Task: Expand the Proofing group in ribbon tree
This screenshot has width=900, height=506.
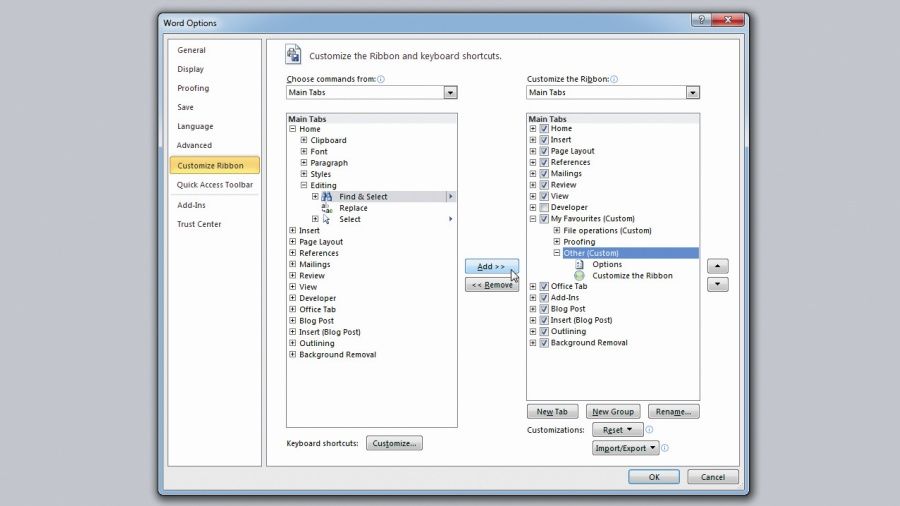Action: pos(557,242)
